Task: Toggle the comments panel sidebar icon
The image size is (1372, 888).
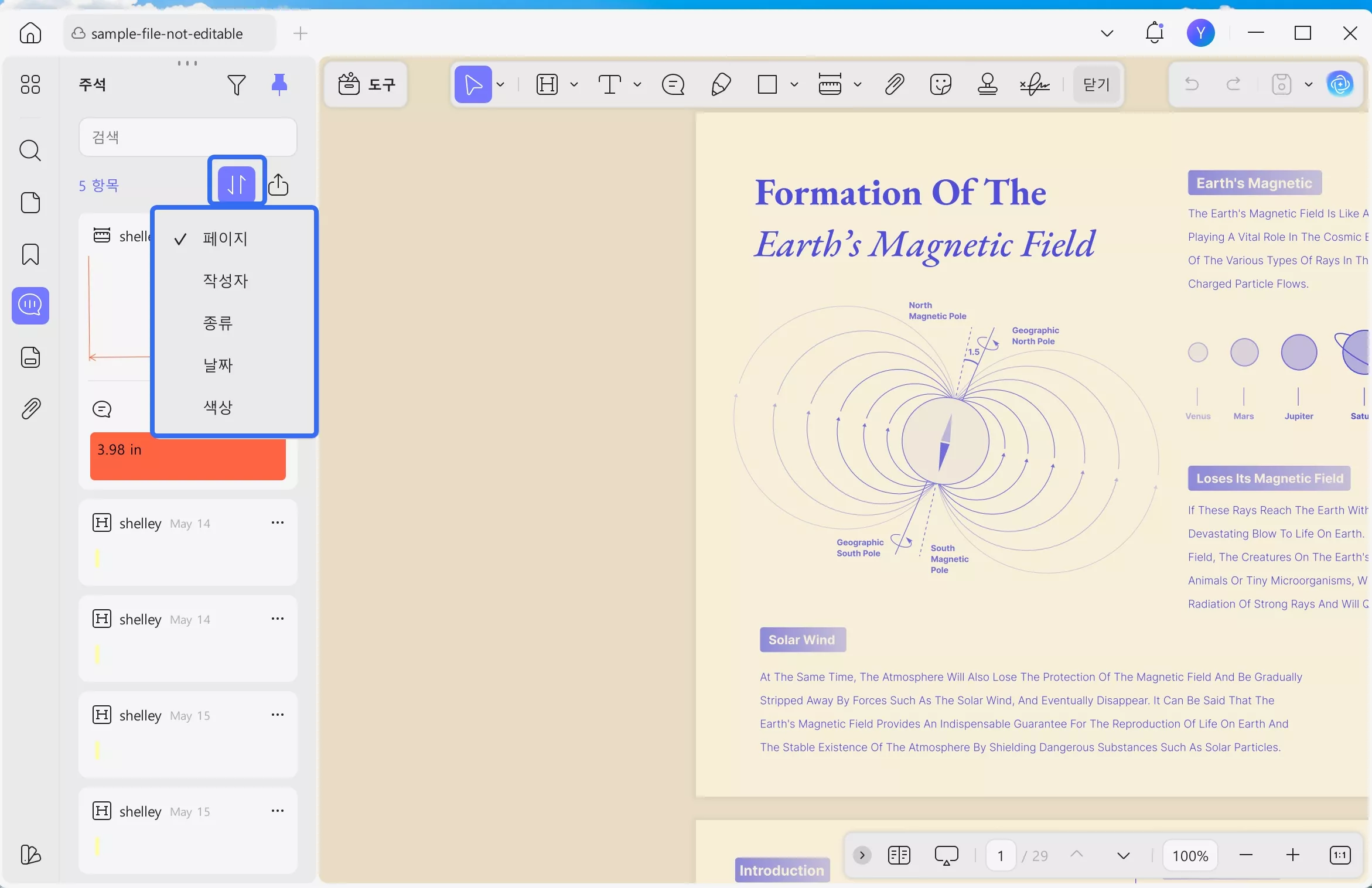Action: 30,305
